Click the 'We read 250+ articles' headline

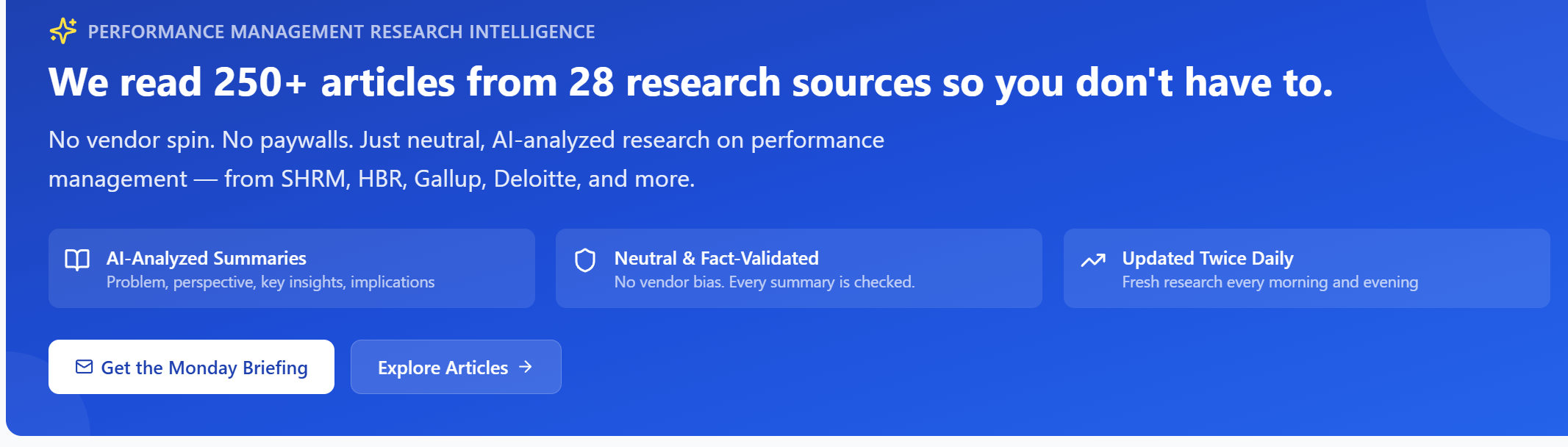[690, 82]
